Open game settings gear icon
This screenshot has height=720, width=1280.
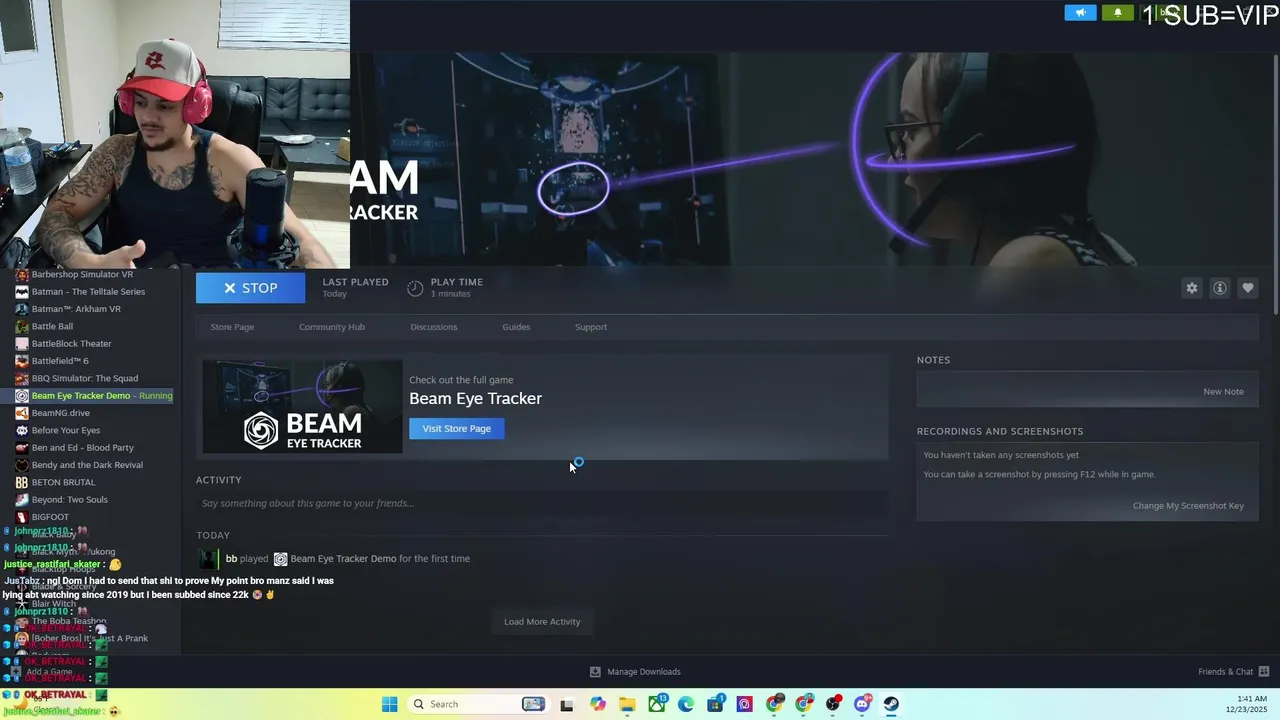(x=1192, y=288)
